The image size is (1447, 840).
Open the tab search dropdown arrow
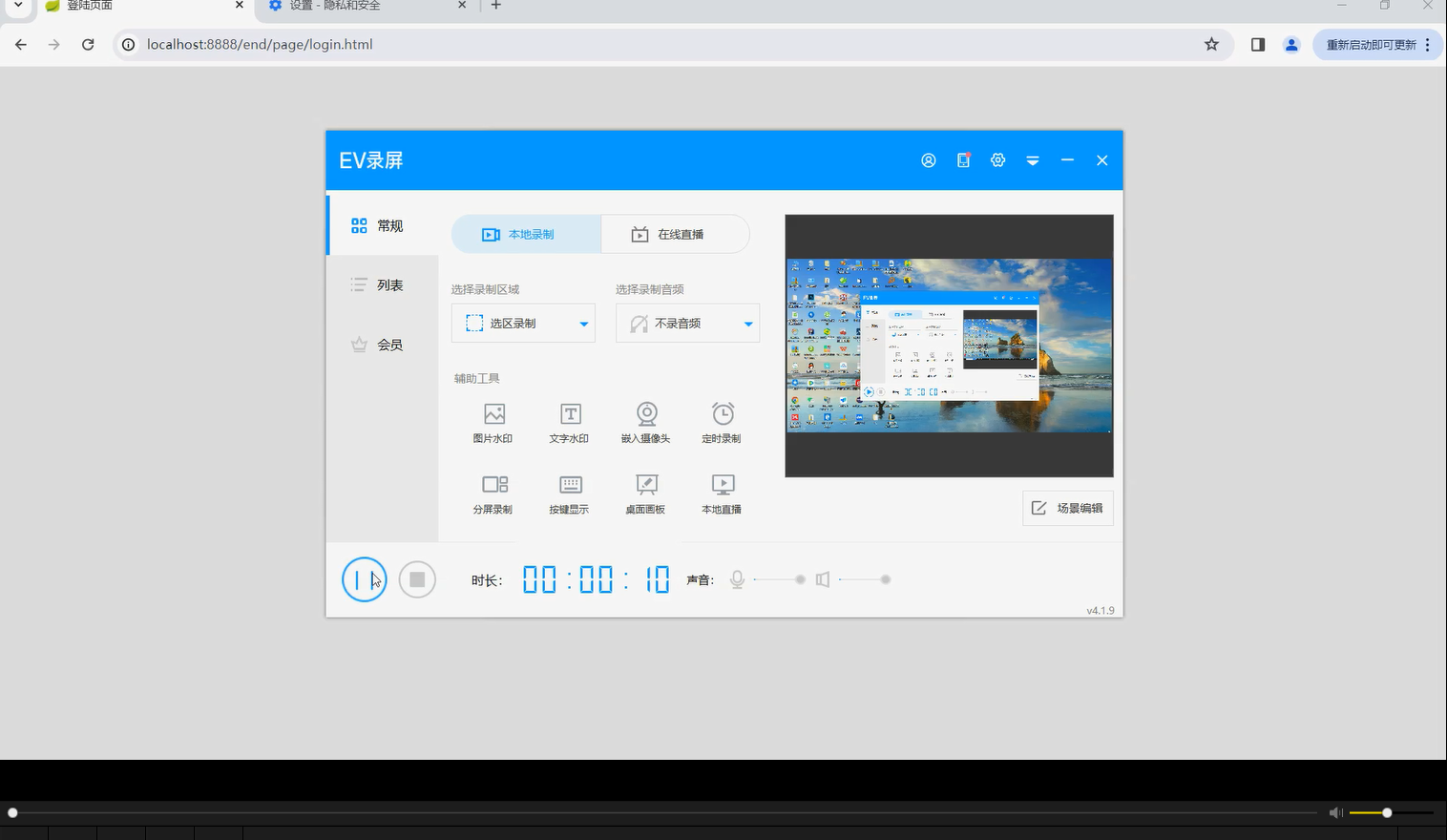coord(17,5)
